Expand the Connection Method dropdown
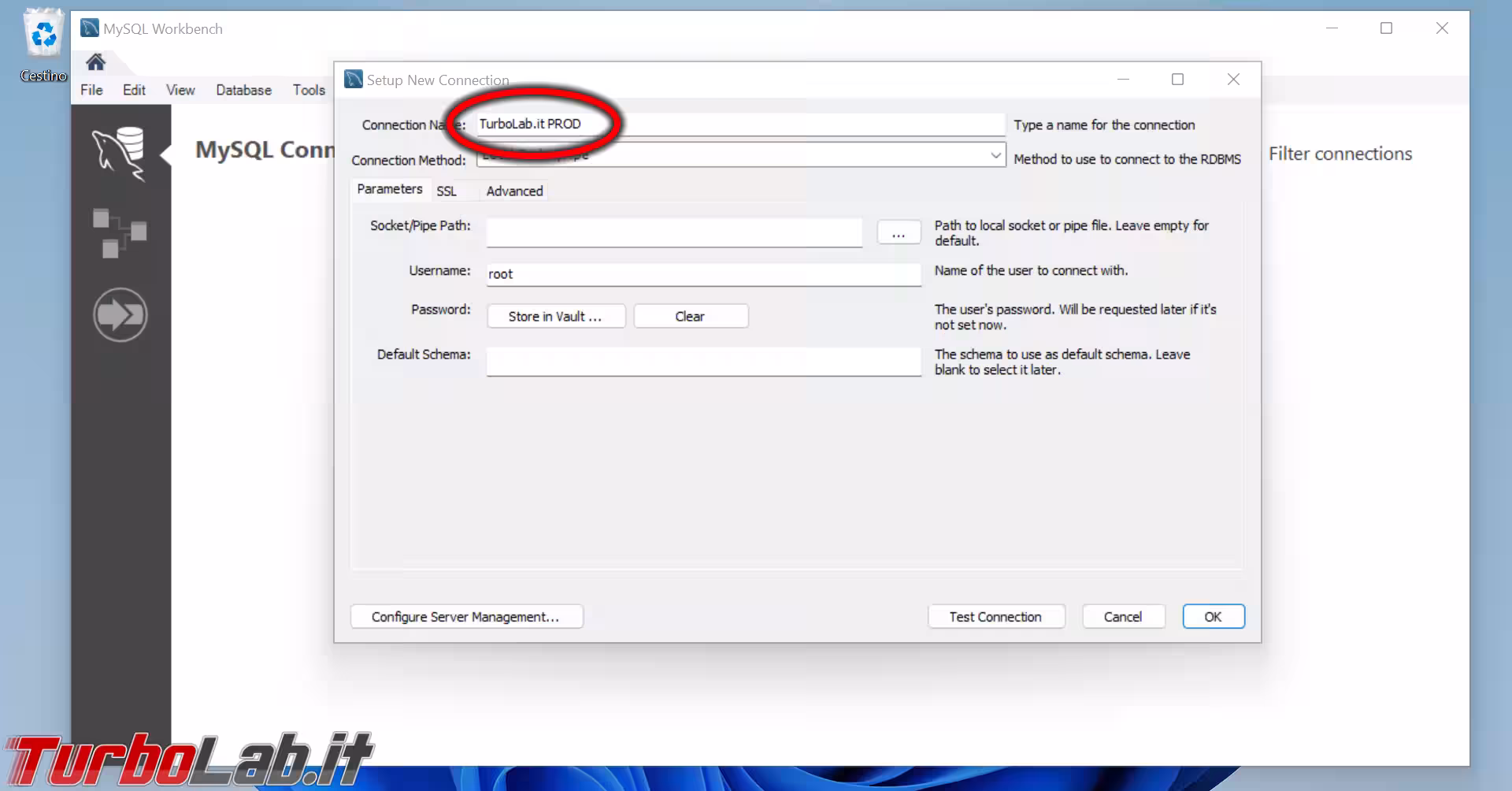1512x791 pixels. (995, 155)
